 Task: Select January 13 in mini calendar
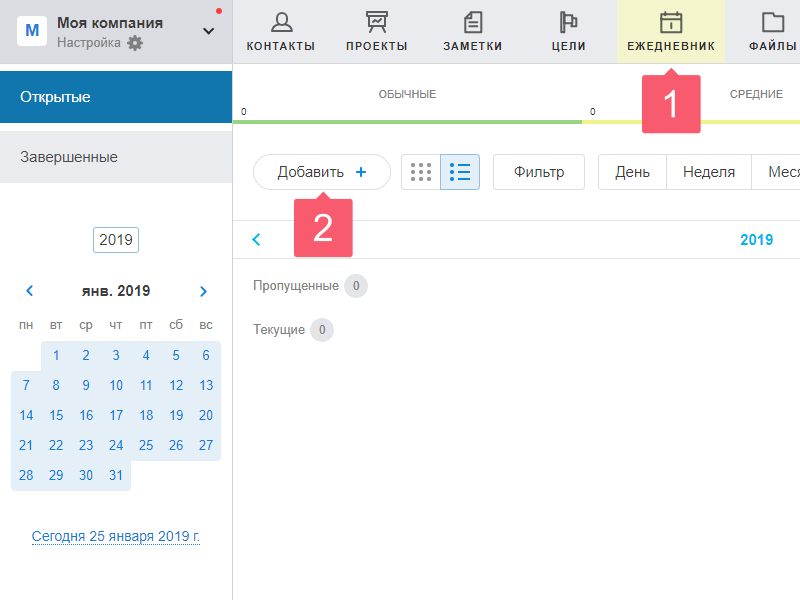206,385
